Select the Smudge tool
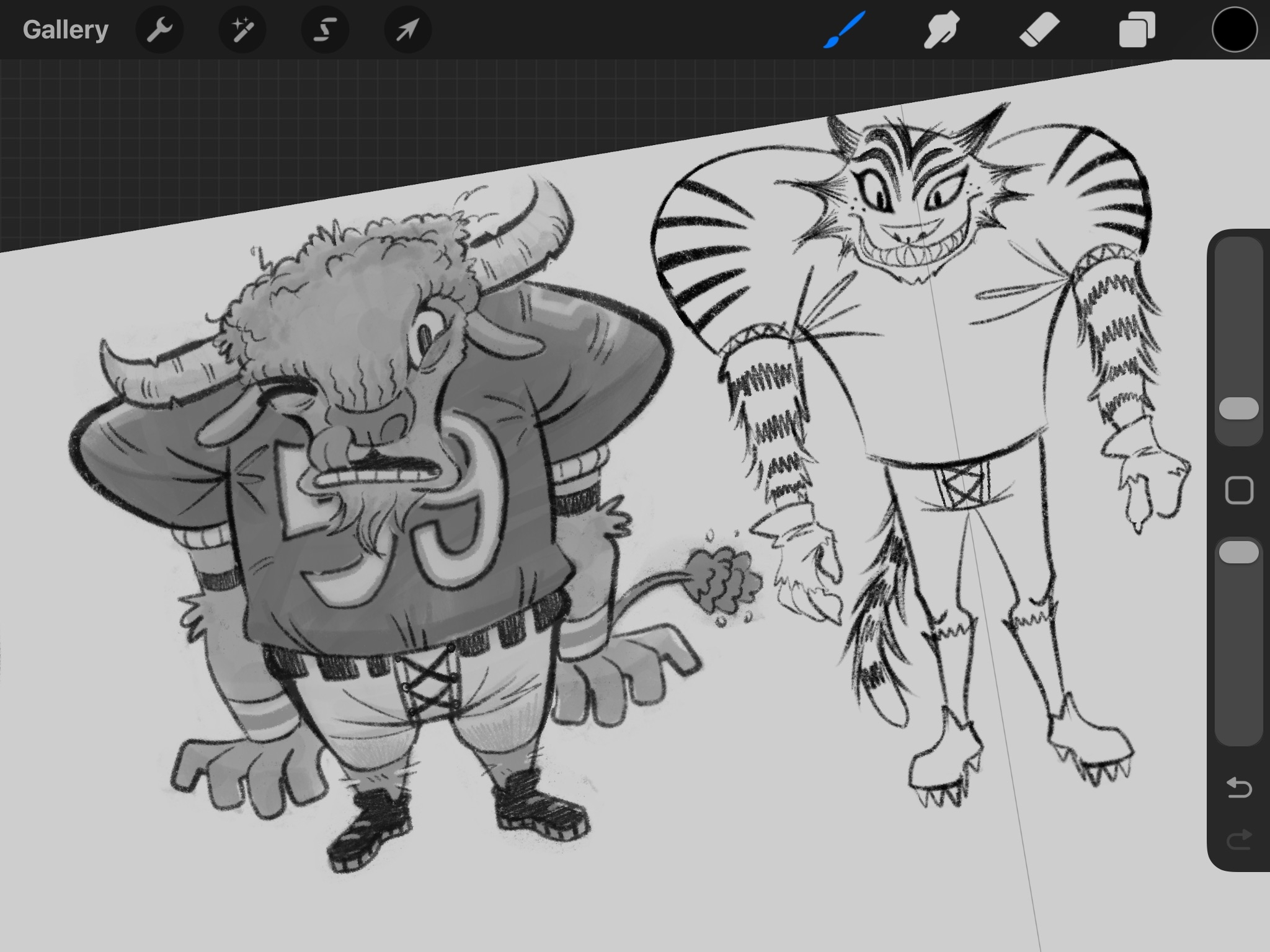This screenshot has width=1270, height=952. tap(941, 30)
